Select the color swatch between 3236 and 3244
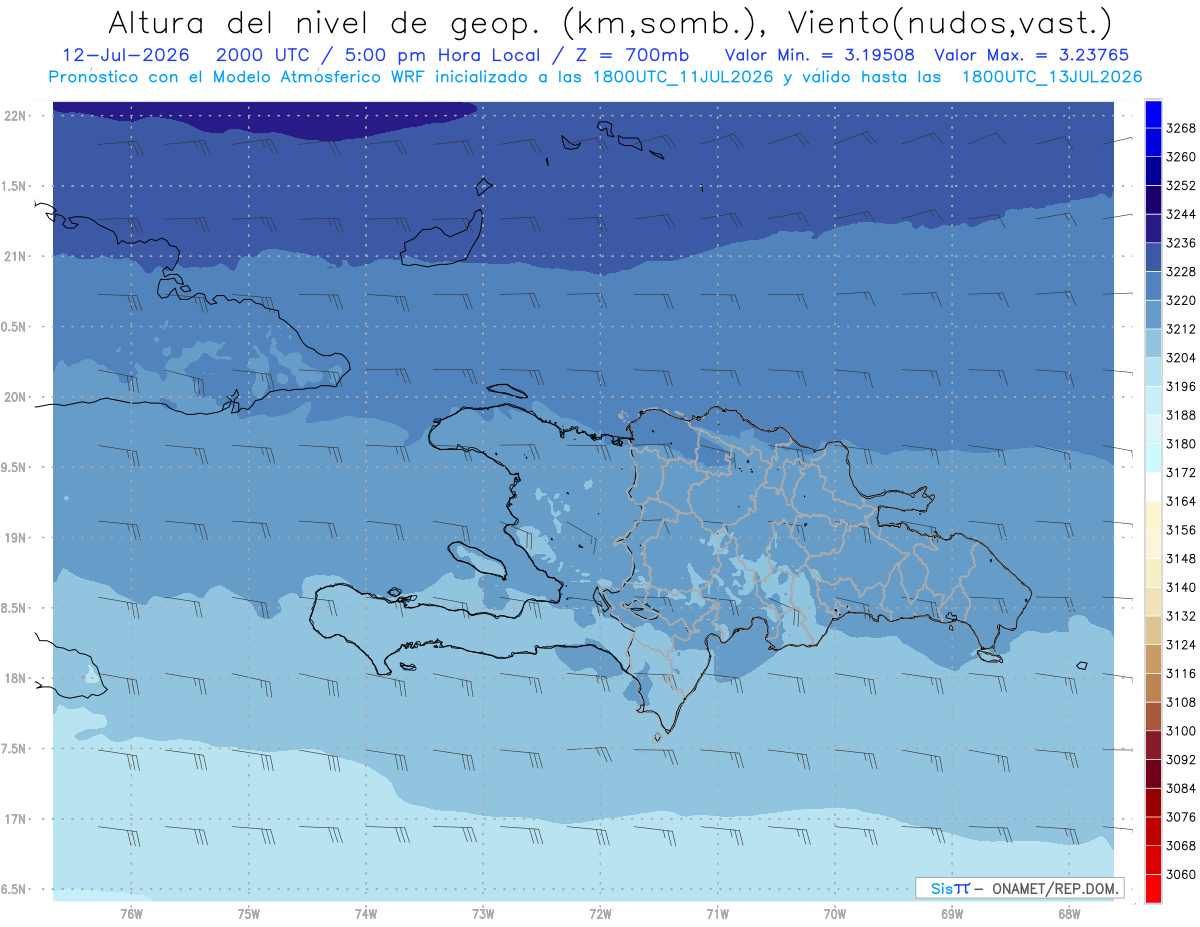Image resolution: width=1200 pixels, height=927 pixels. coord(1153,229)
